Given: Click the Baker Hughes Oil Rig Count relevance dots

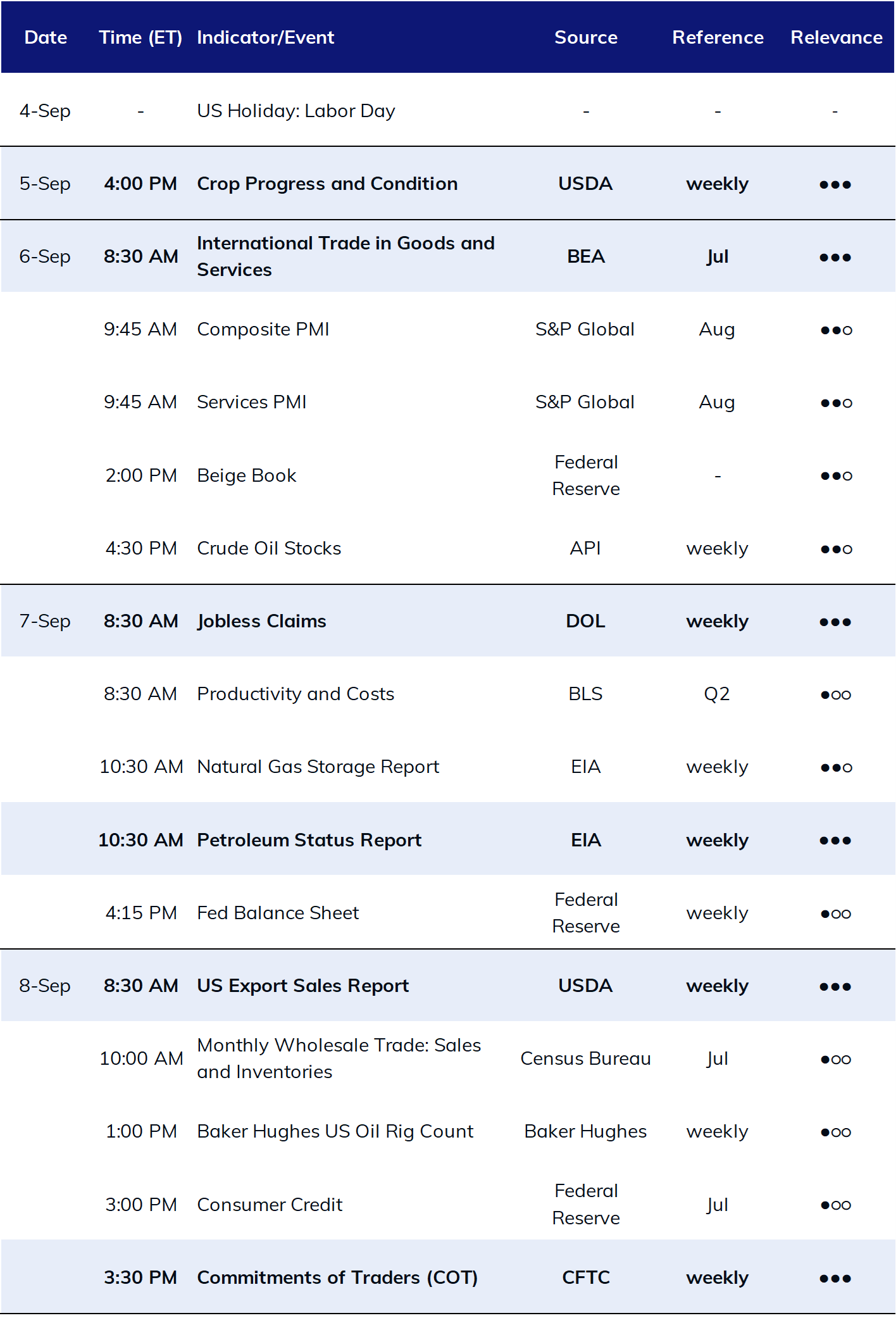Looking at the screenshot, I should [836, 1133].
